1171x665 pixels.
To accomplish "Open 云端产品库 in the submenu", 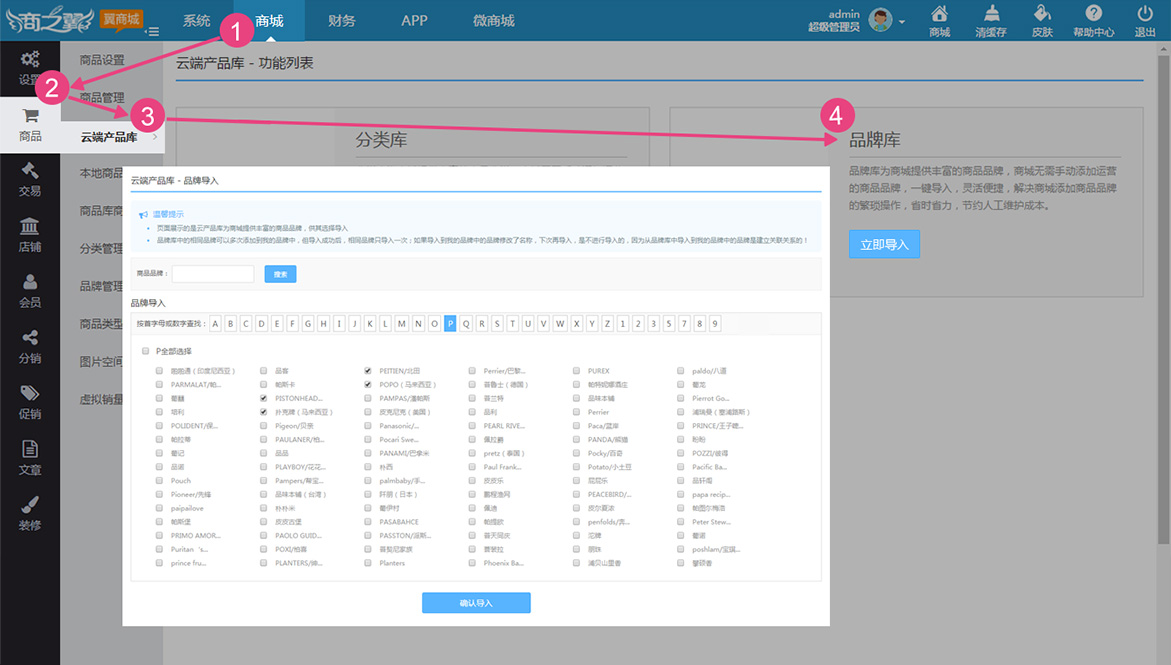I will 109,137.
